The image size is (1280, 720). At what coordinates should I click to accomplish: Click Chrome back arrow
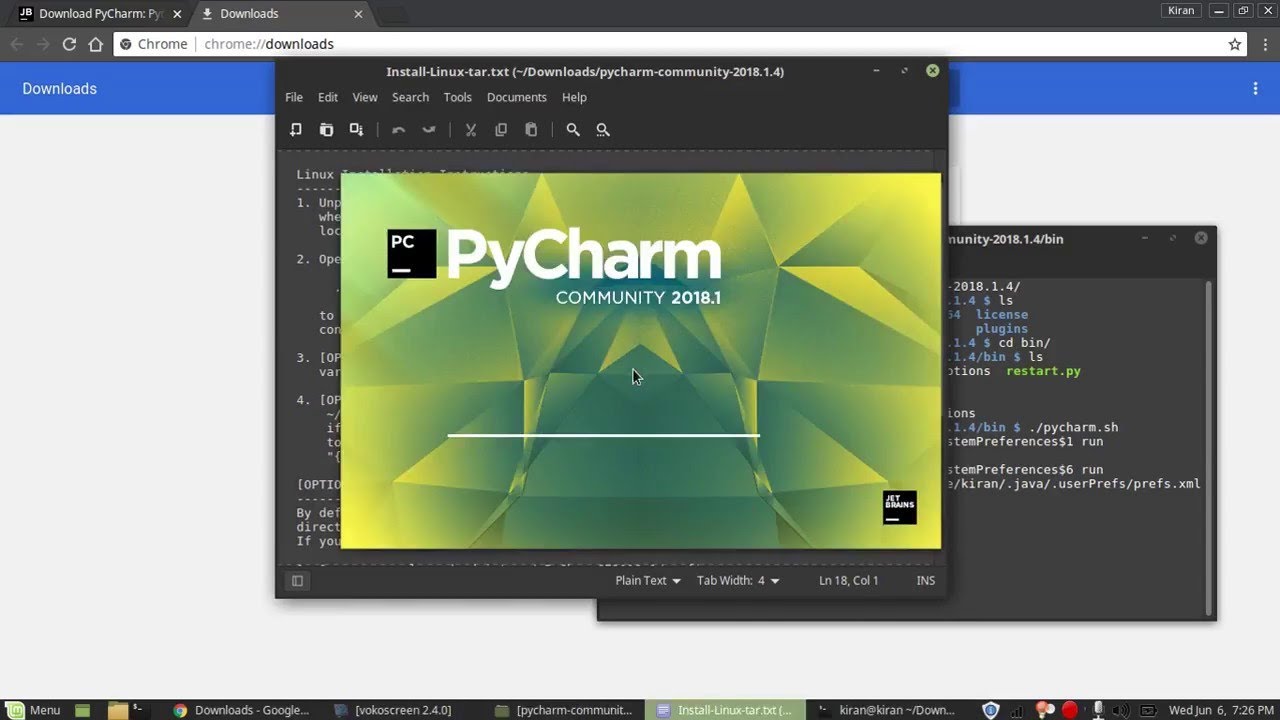tap(17, 44)
